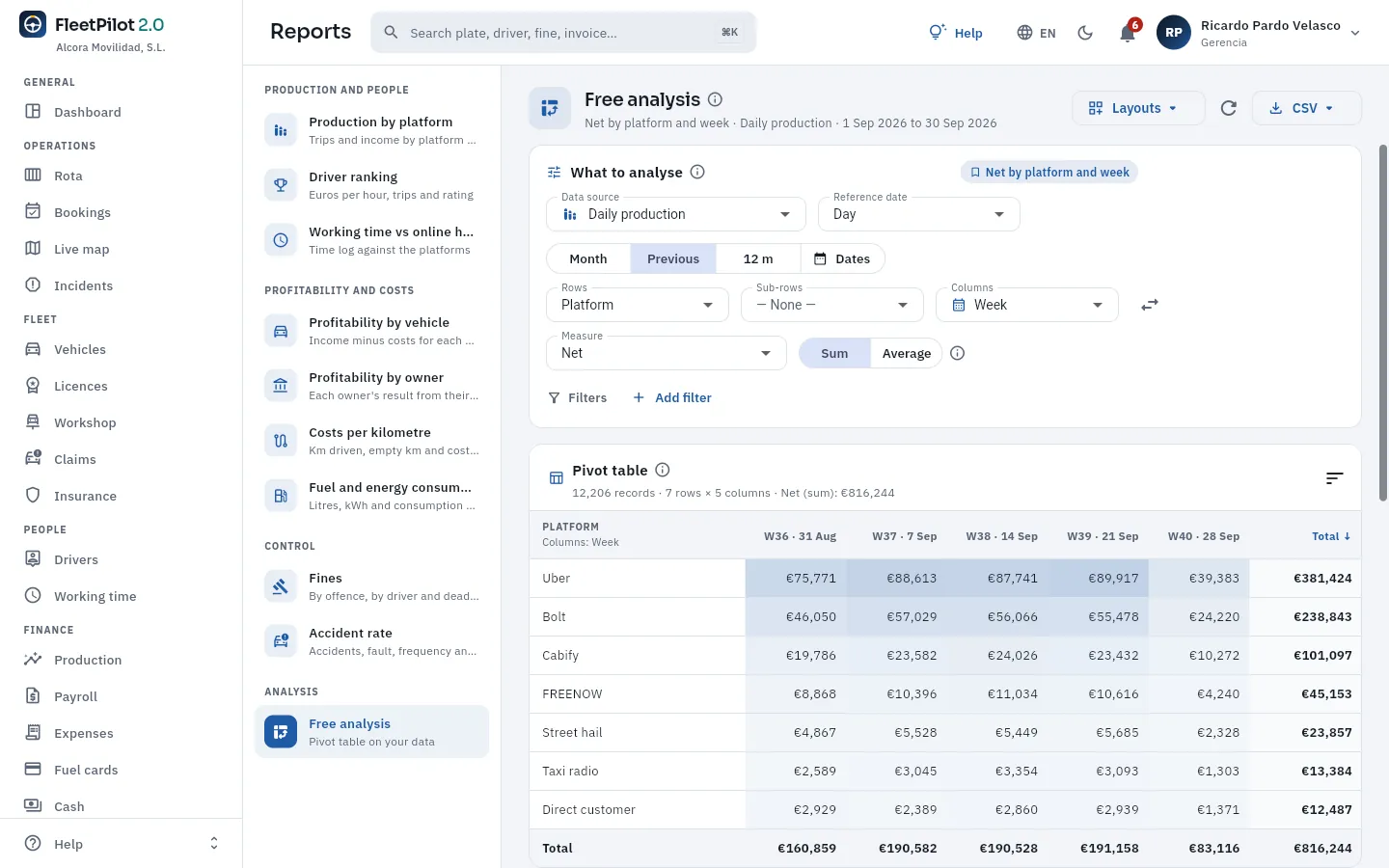Image resolution: width=1389 pixels, height=868 pixels.
Task: Click Add filter
Action: point(672,397)
